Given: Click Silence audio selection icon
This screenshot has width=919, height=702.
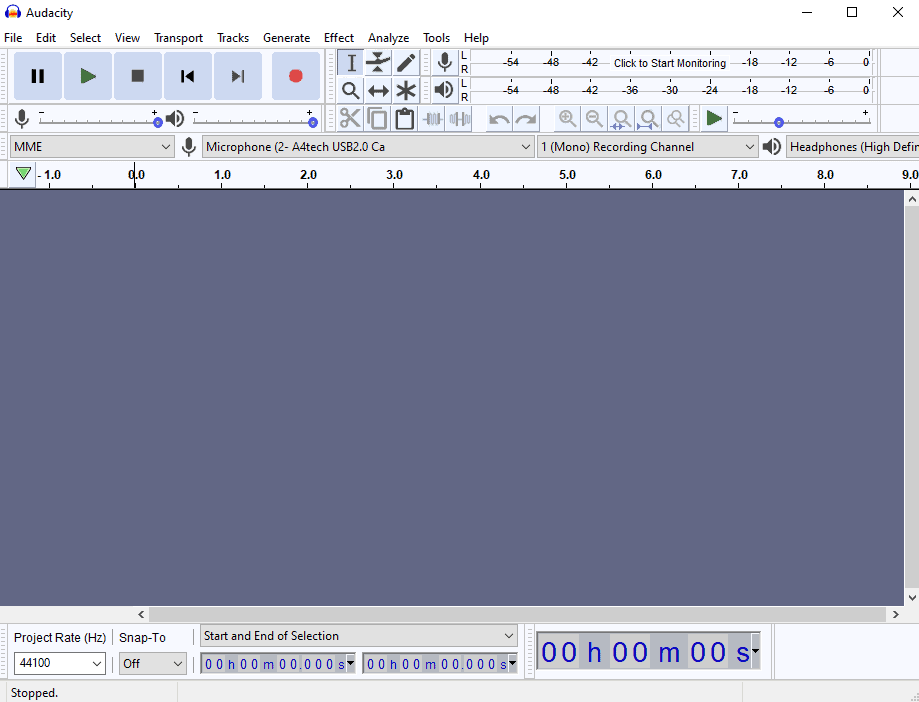Looking at the screenshot, I should (459, 119).
